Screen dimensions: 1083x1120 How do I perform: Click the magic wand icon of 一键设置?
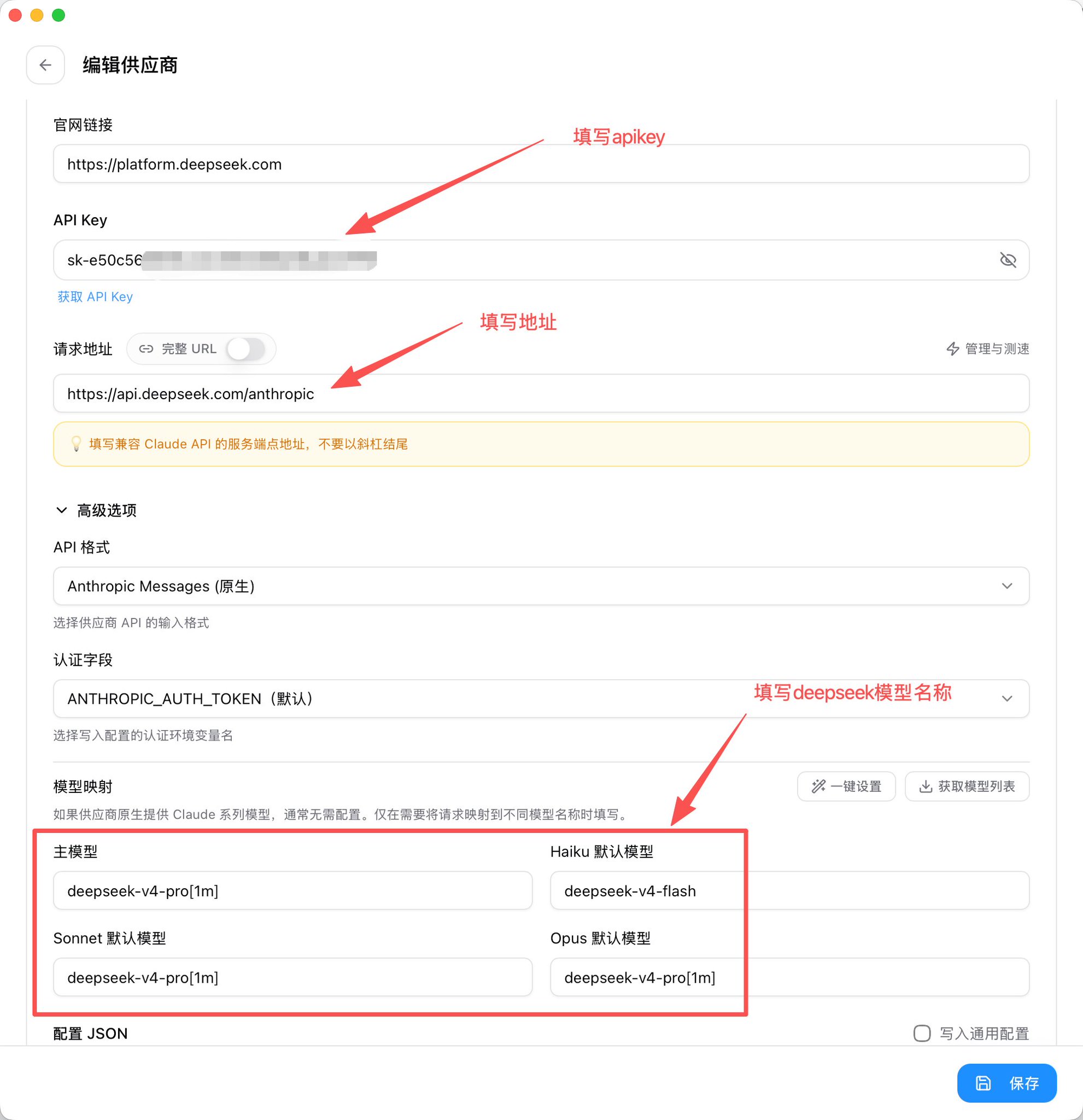click(x=818, y=786)
